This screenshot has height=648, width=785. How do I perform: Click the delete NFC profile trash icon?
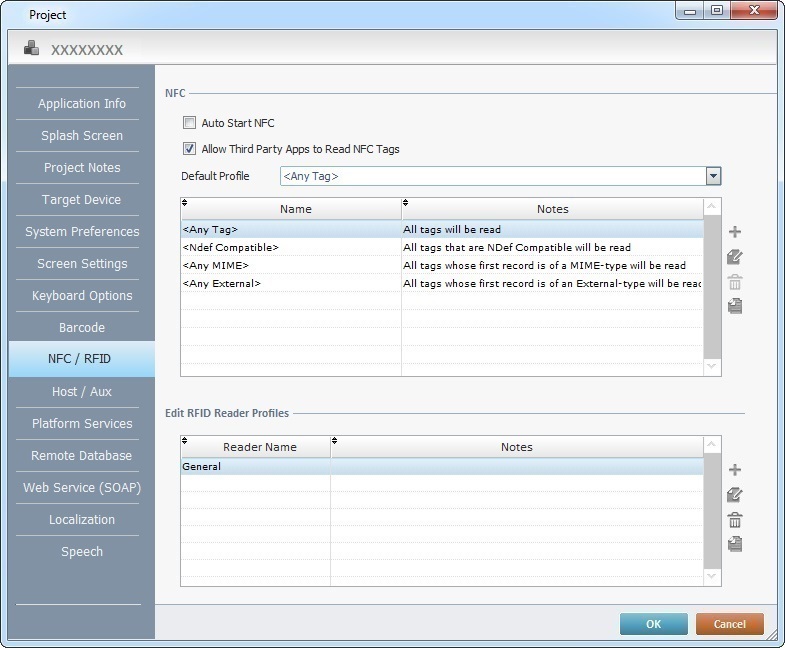click(735, 282)
